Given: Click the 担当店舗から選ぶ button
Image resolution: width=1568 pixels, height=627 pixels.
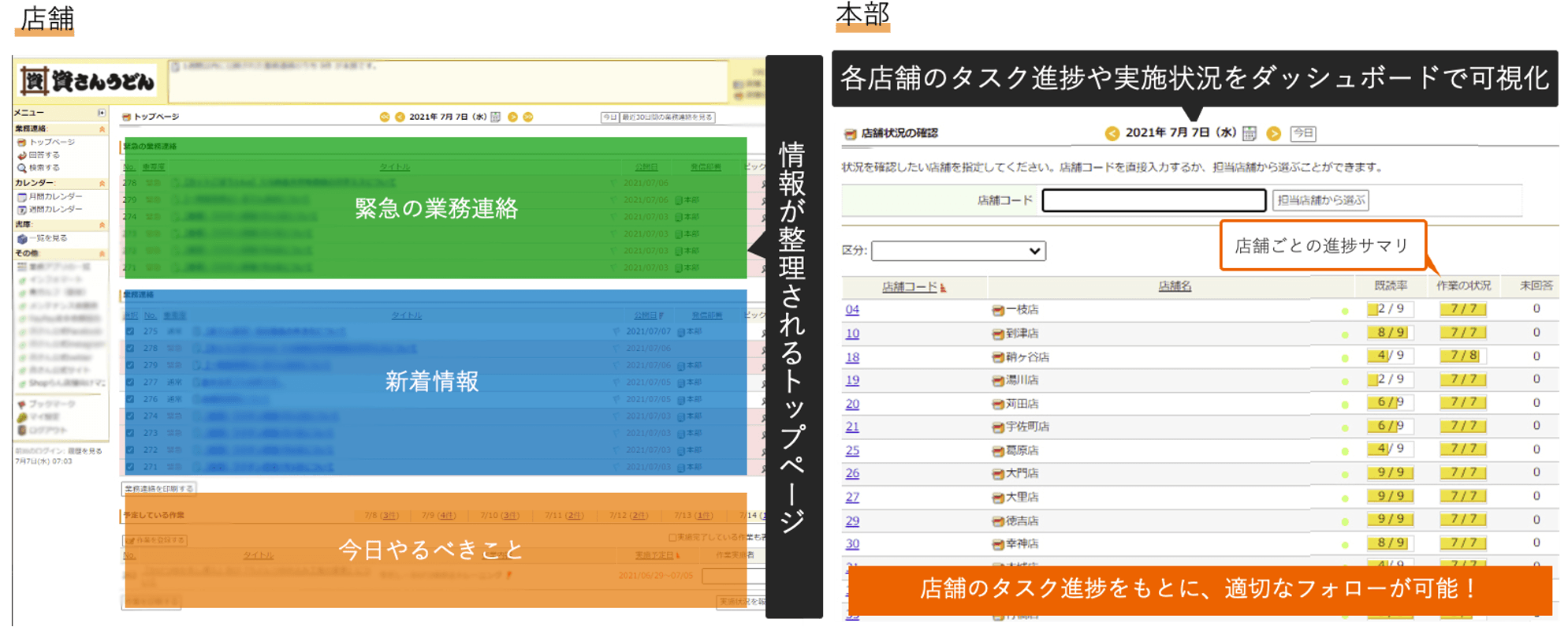Looking at the screenshot, I should coord(1320,200).
